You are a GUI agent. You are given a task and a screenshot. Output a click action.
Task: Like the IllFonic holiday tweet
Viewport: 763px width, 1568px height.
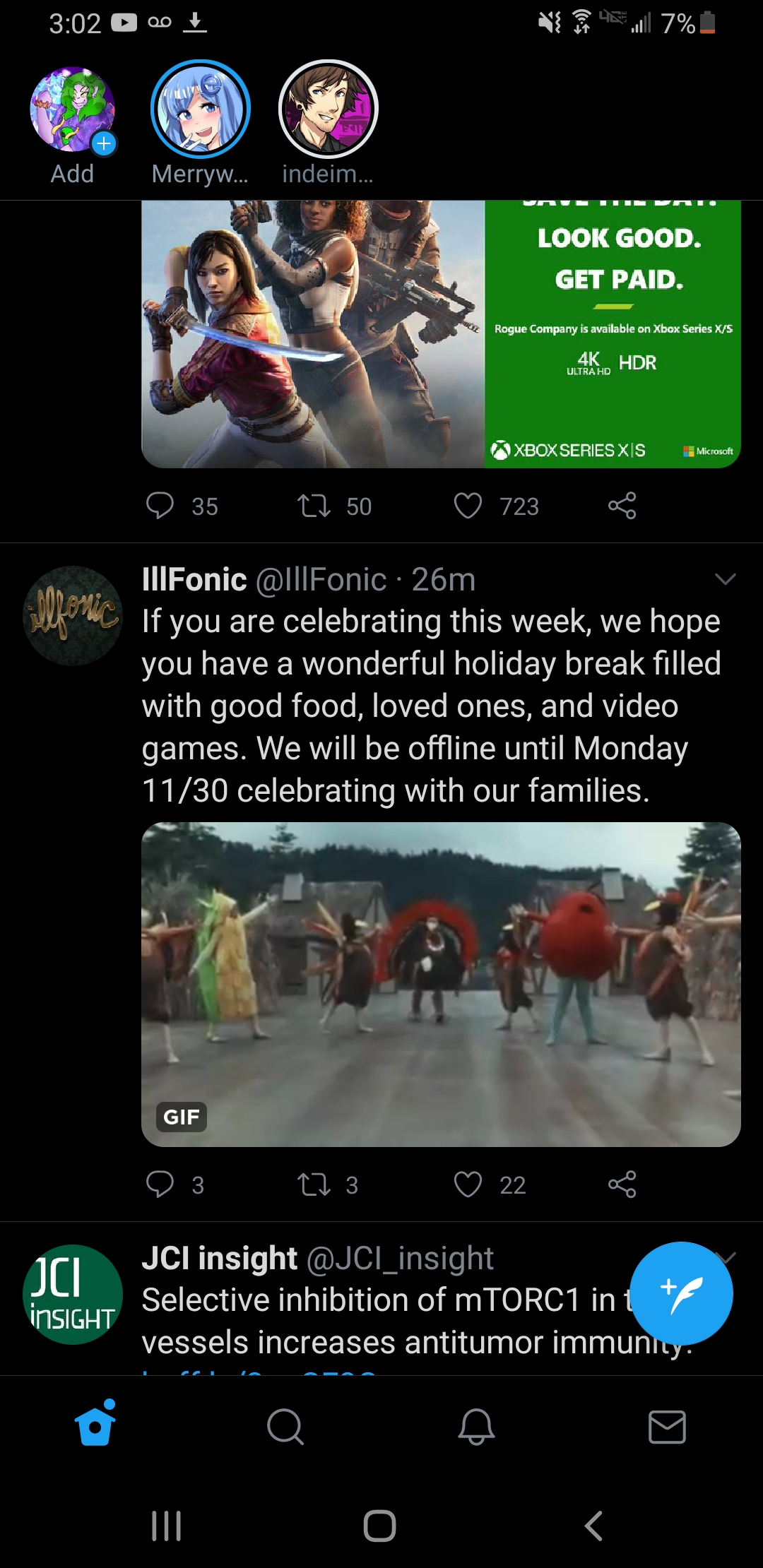click(x=468, y=1184)
